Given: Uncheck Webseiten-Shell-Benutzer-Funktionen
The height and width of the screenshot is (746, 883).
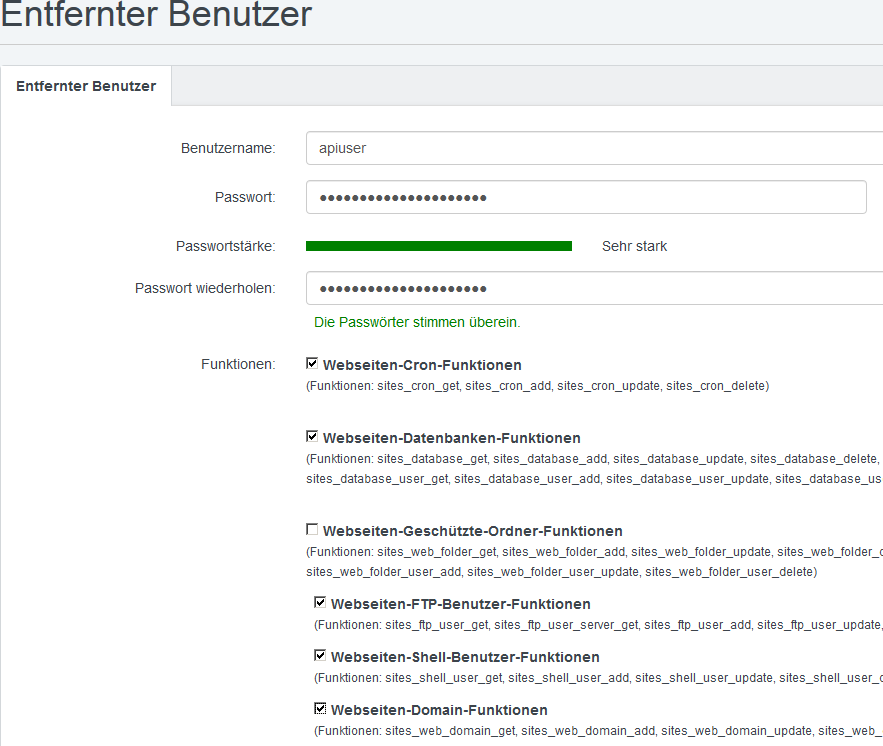Looking at the screenshot, I should click(320, 655).
